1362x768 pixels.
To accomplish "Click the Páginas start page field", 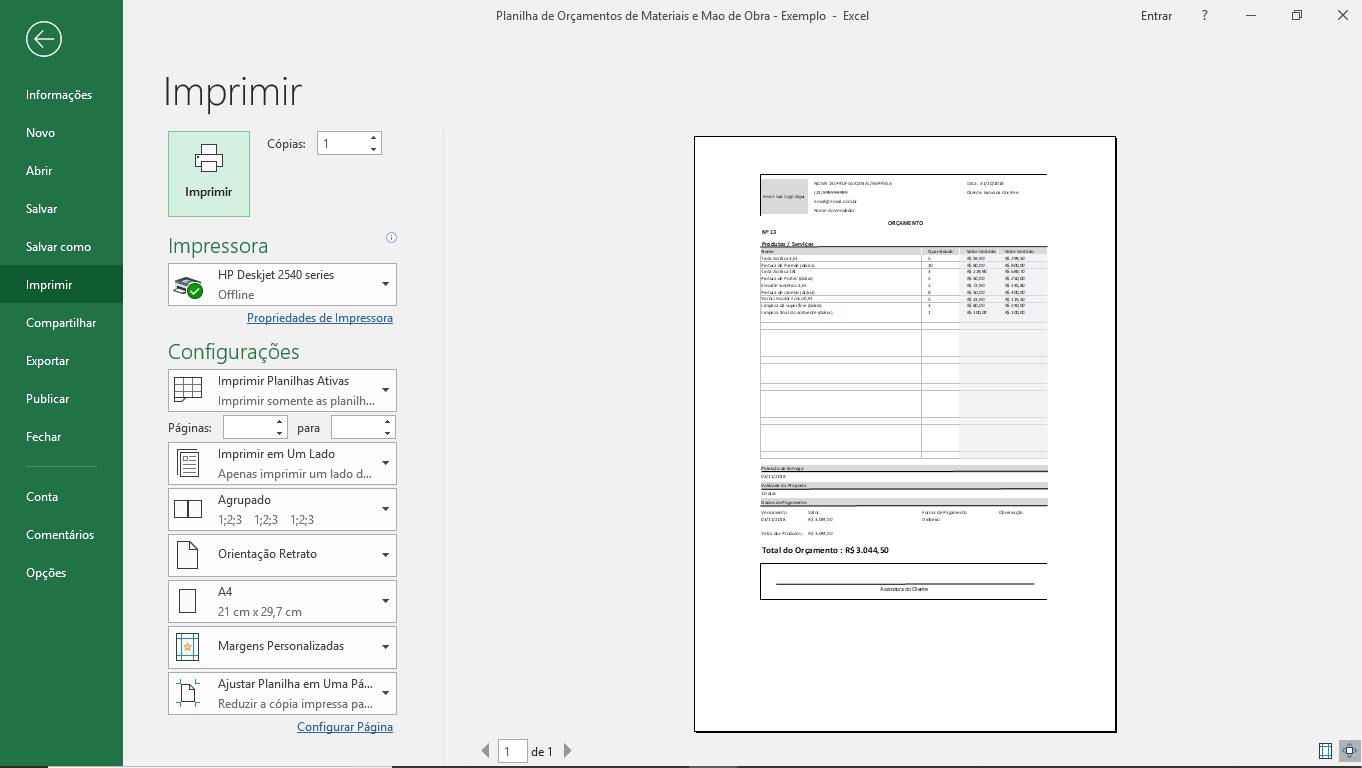I will coord(248,427).
